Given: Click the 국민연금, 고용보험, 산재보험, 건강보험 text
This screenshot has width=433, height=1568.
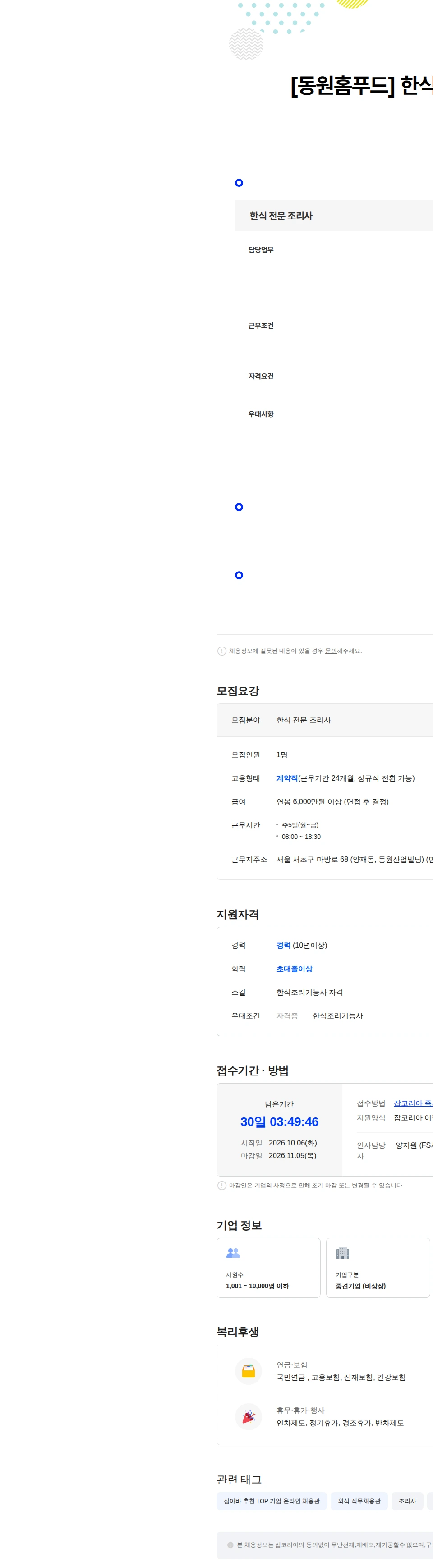Looking at the screenshot, I should click(x=341, y=1377).
